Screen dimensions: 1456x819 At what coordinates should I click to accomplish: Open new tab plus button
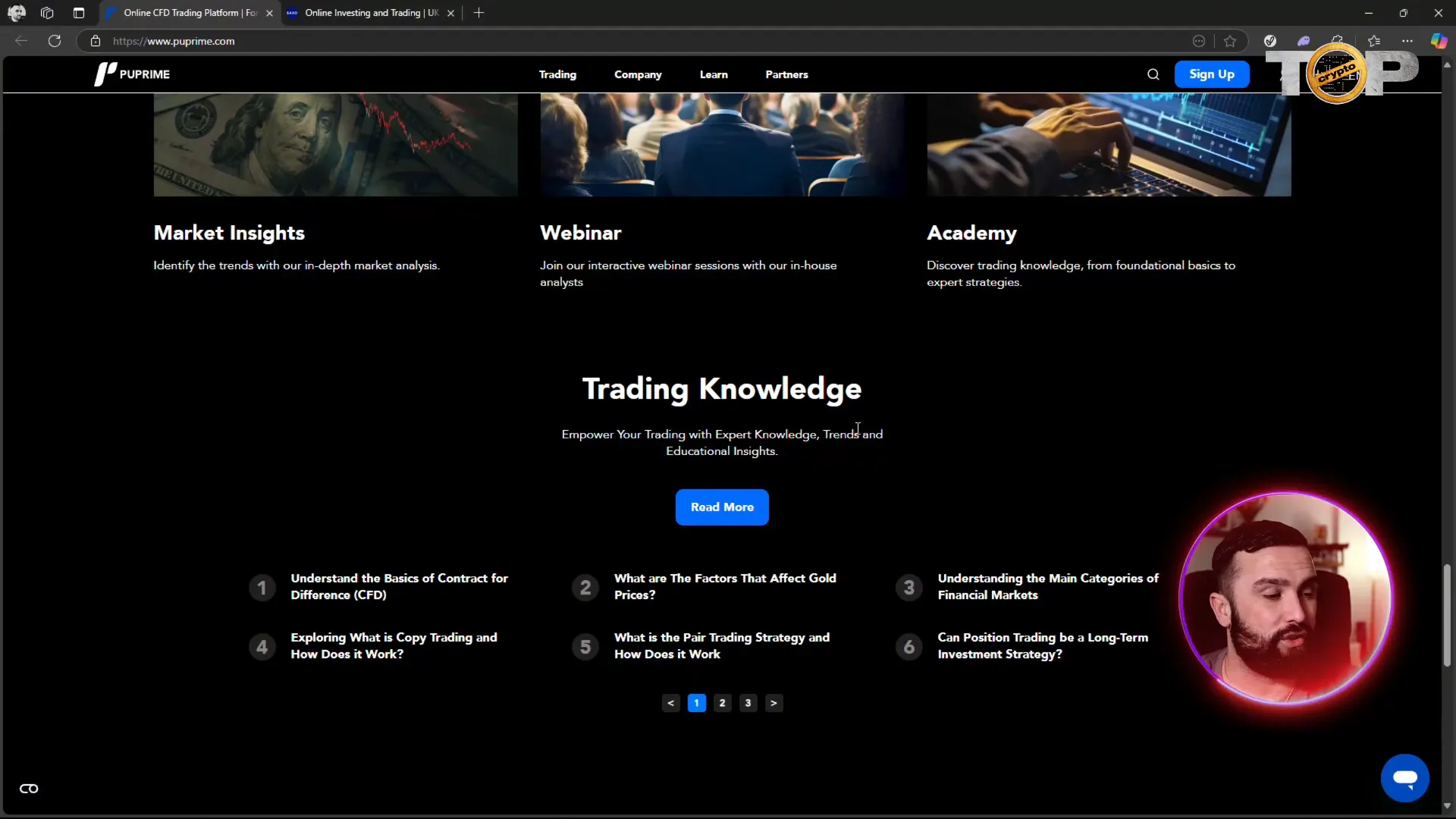click(x=479, y=13)
